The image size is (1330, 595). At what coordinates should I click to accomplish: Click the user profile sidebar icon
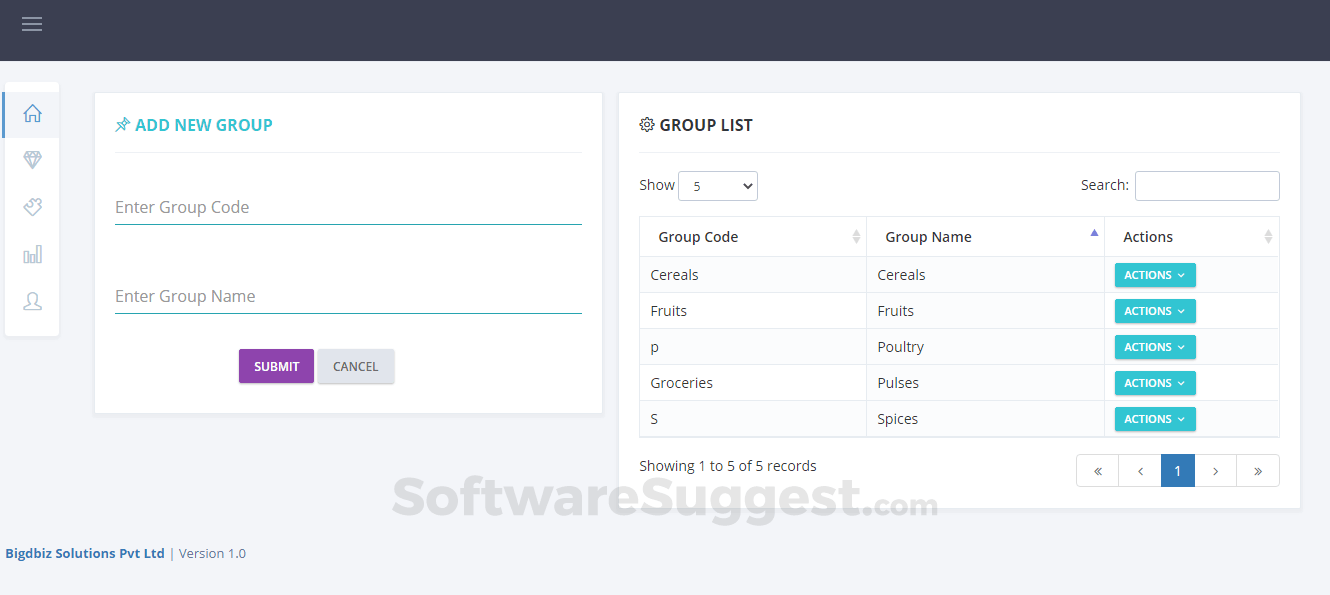pos(32,301)
